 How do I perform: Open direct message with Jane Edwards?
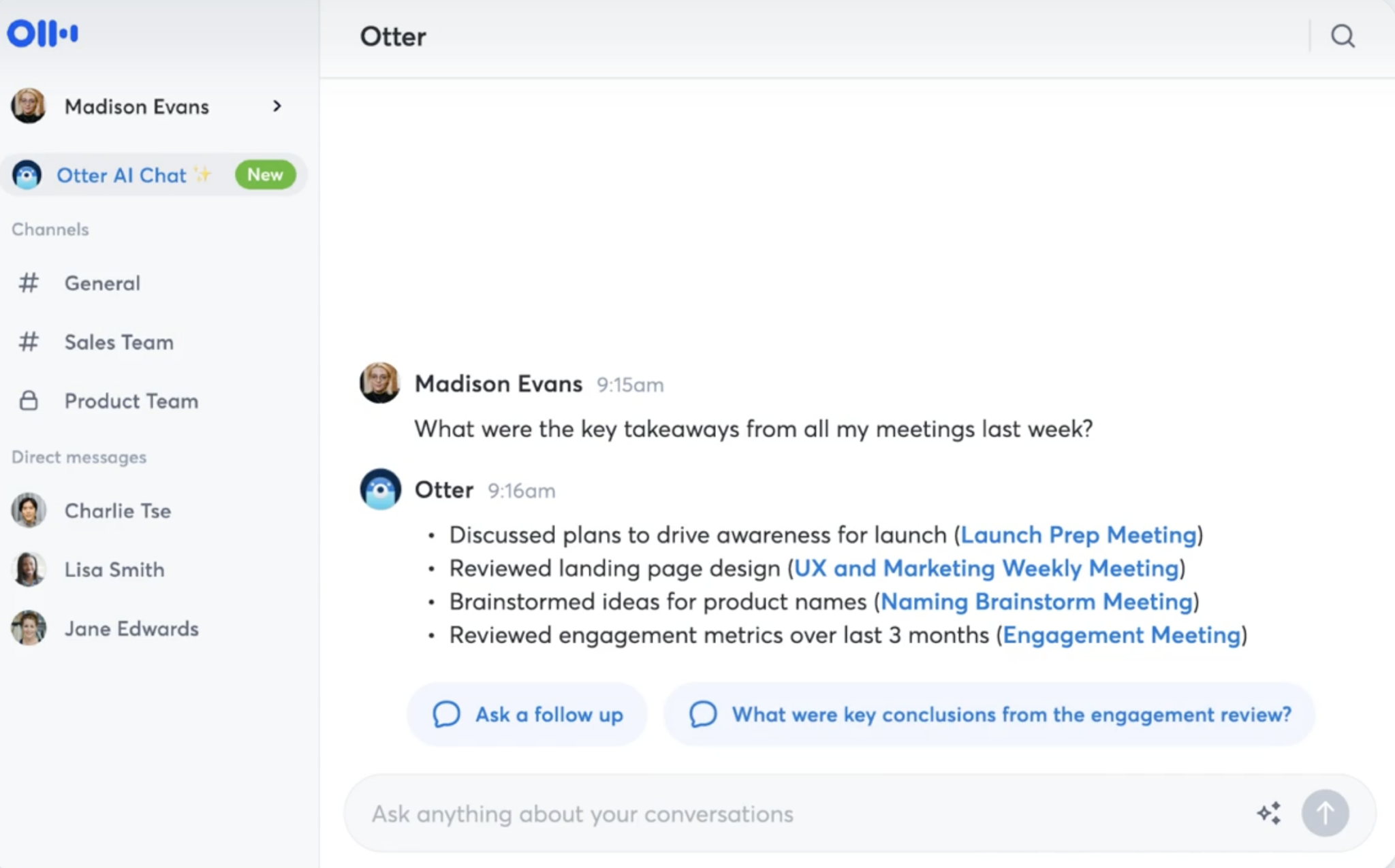(131, 628)
